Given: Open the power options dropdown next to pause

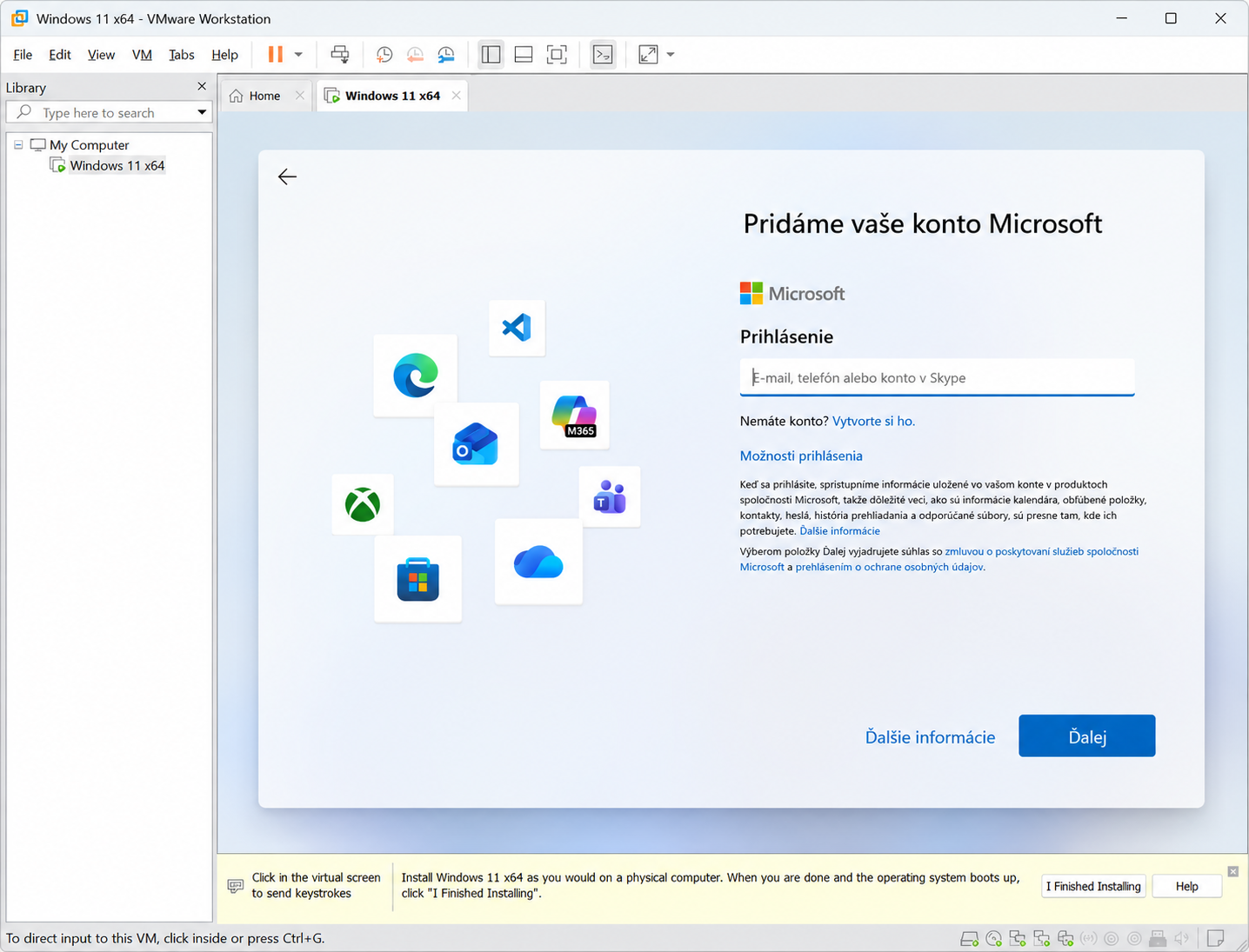Looking at the screenshot, I should tap(298, 54).
